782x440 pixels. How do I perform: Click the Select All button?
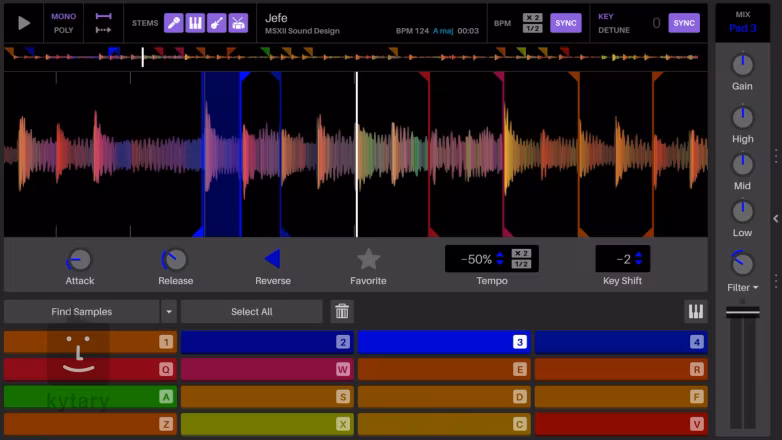[x=251, y=312]
